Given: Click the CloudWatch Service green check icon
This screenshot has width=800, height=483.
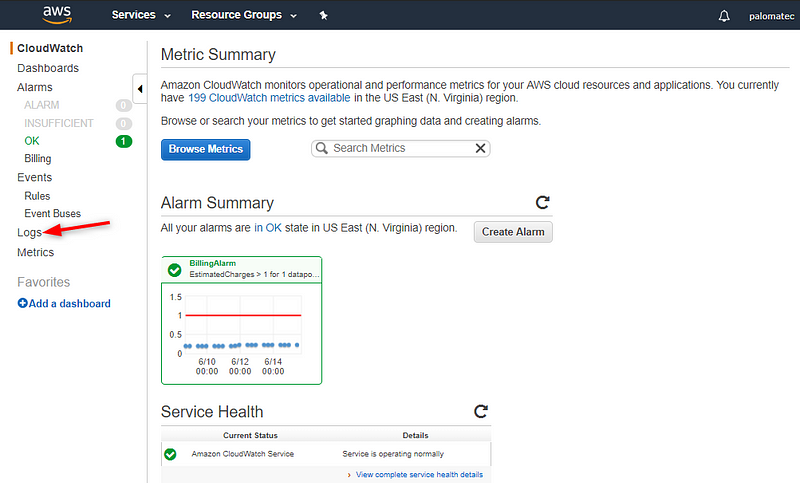Looking at the screenshot, I should (170, 454).
